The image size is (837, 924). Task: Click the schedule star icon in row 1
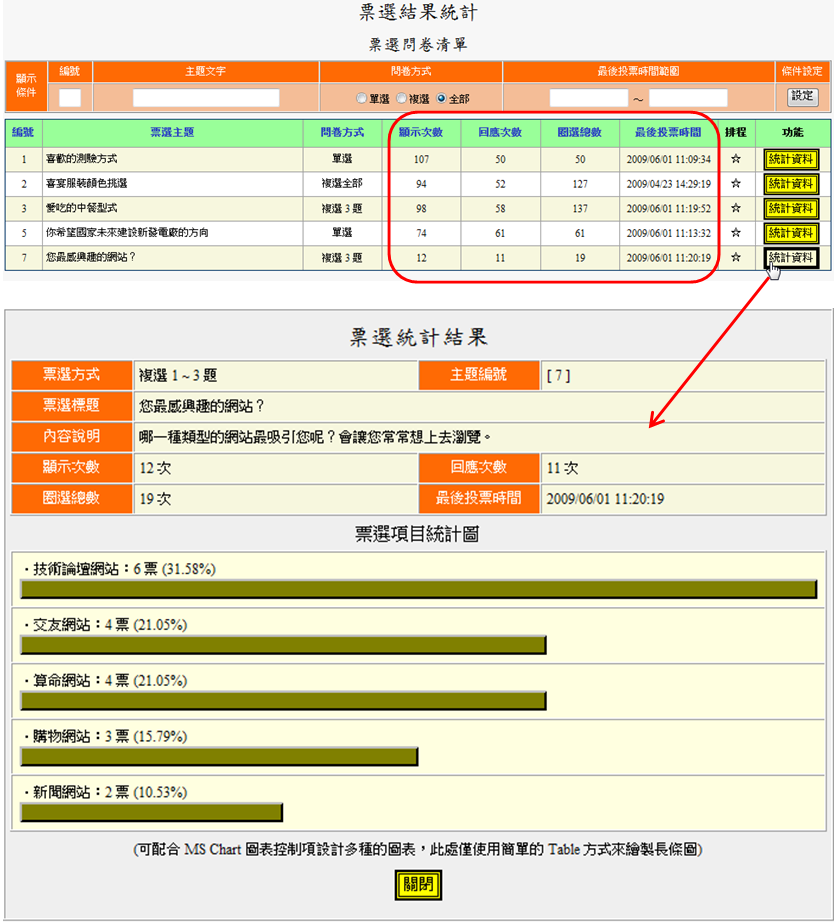[736, 159]
